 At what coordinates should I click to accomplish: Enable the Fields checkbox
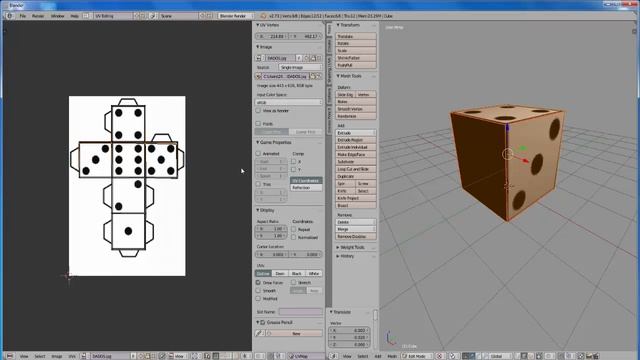pos(258,123)
